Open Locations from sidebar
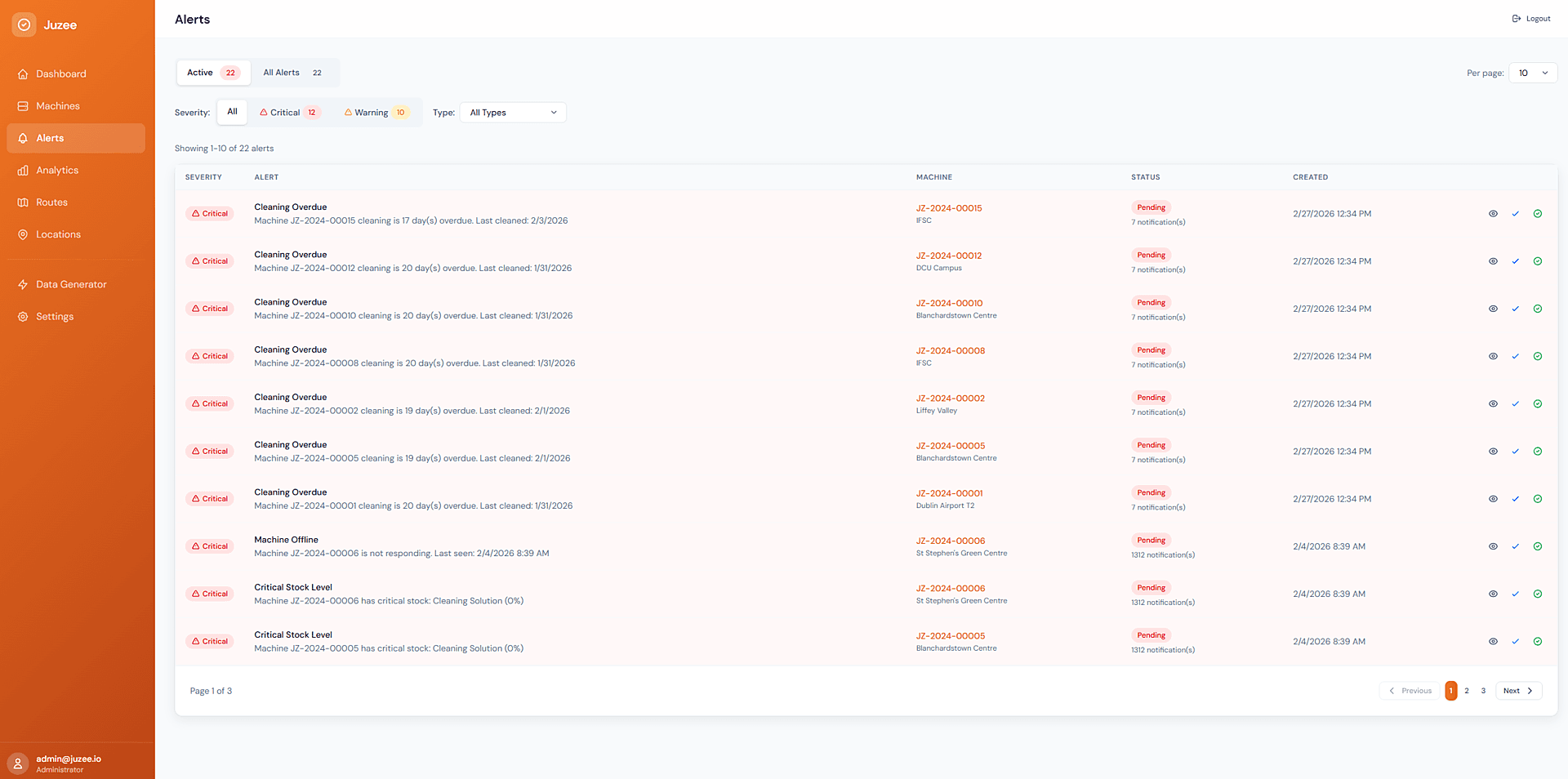This screenshot has height=779, width=1568. pyautogui.click(x=58, y=234)
